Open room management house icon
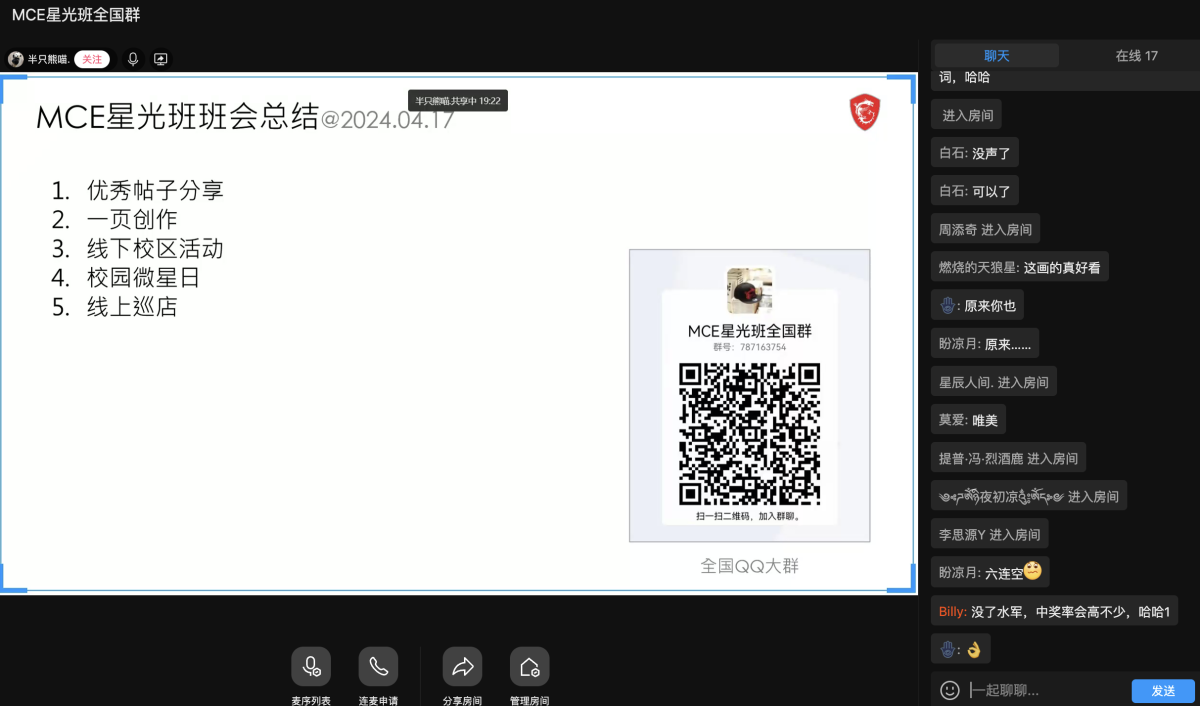This screenshot has width=1200, height=706. [529, 667]
